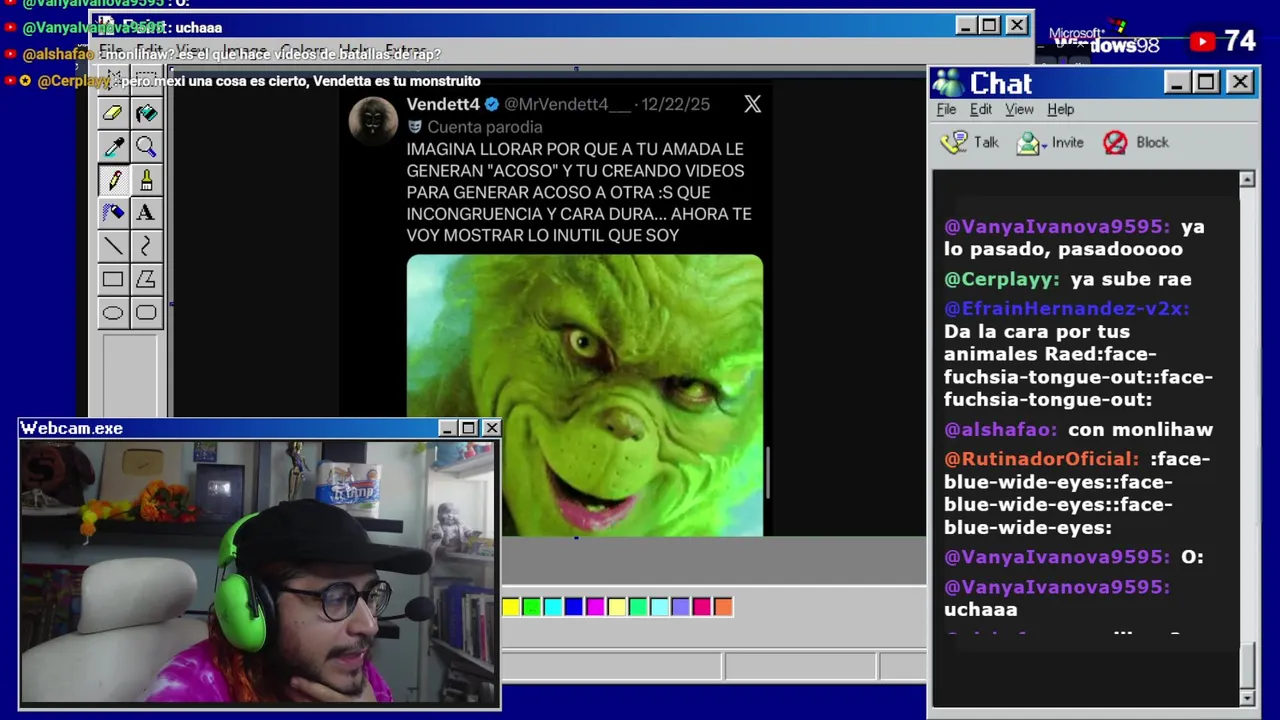The image size is (1280, 720).
Task: Choose the Pick Color eyedropper tool
Action: (x=112, y=147)
